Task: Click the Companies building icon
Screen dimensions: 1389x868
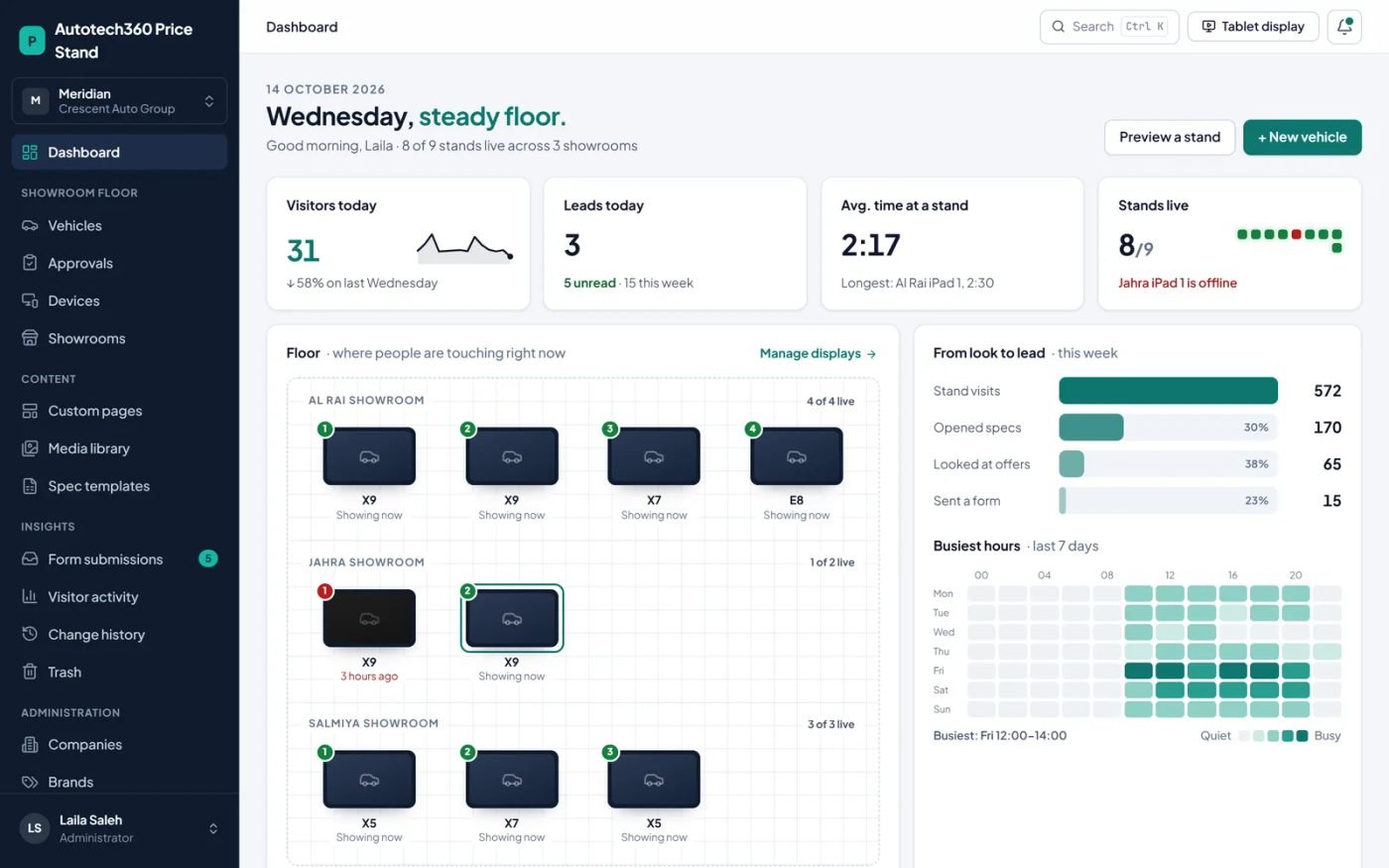Action: [x=30, y=744]
